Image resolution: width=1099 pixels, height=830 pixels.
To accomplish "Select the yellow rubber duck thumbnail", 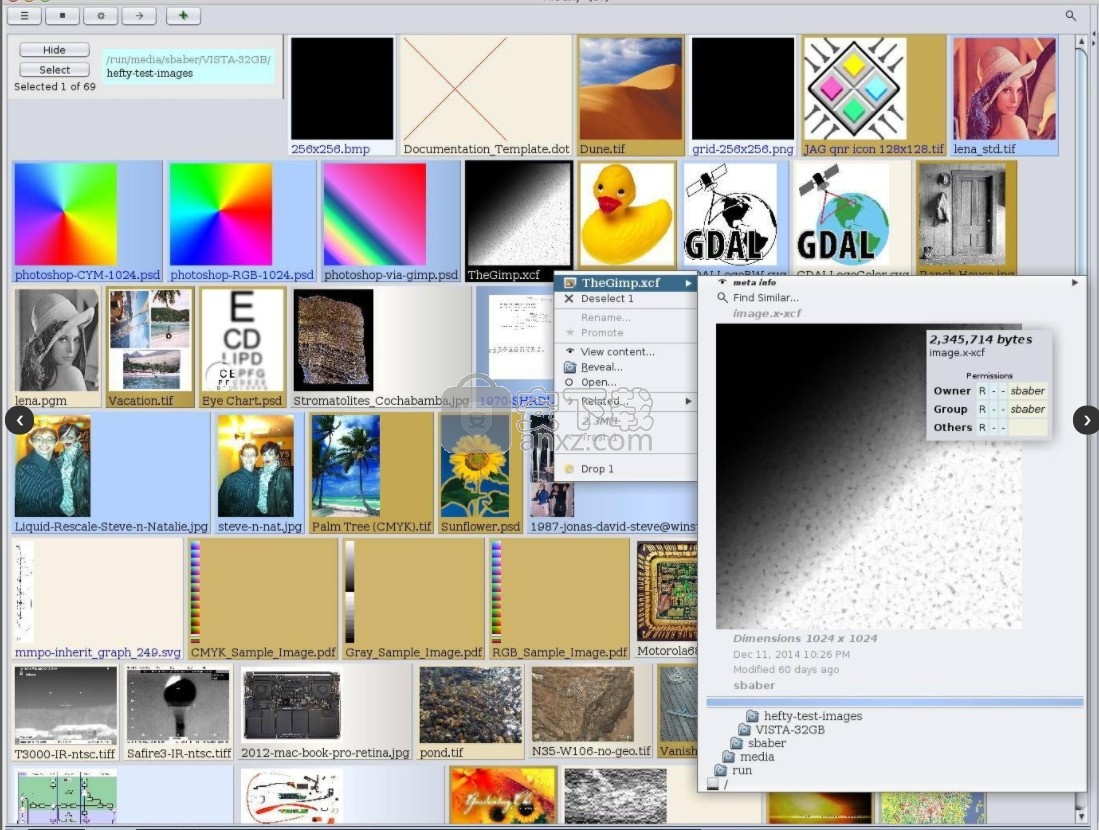I will coord(627,215).
